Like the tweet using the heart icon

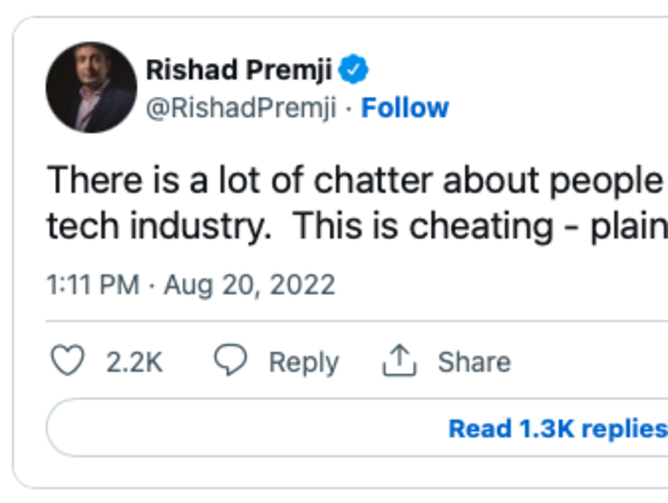[67, 360]
